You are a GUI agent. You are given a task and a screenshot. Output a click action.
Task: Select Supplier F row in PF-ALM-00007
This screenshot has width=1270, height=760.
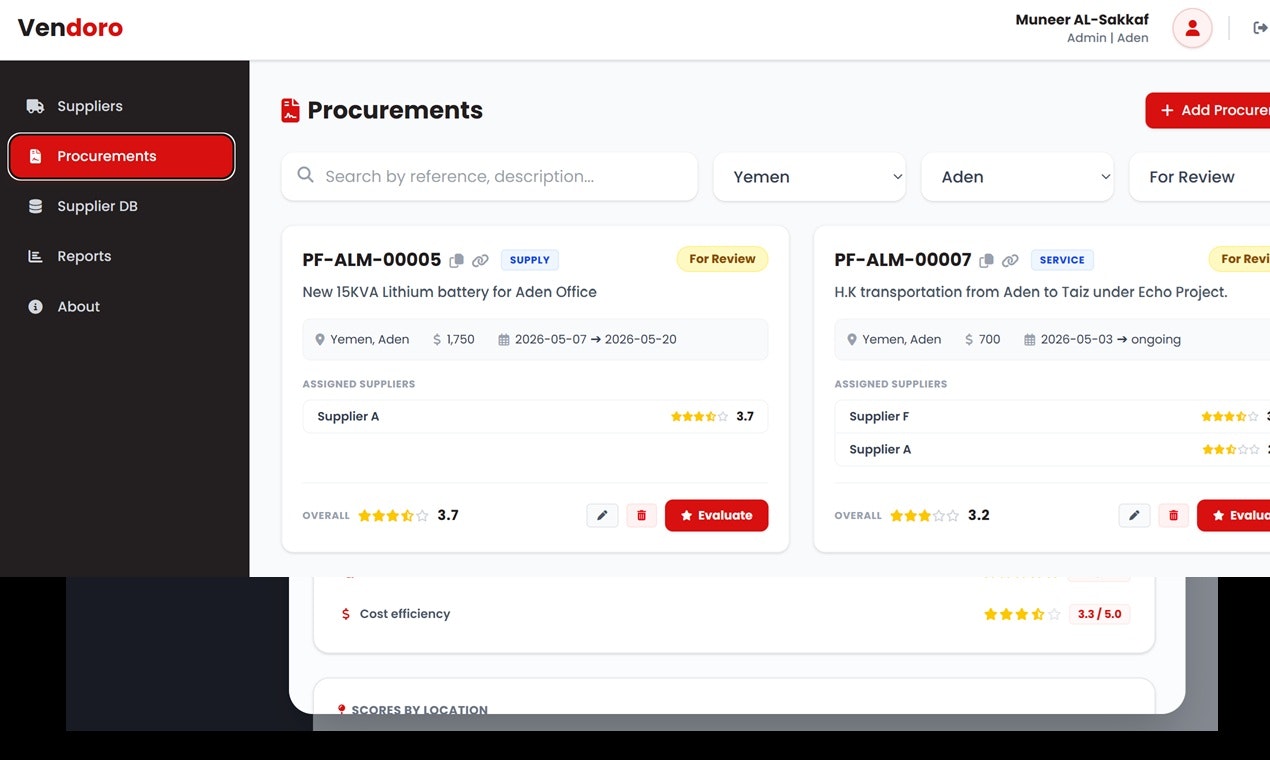pos(1052,416)
